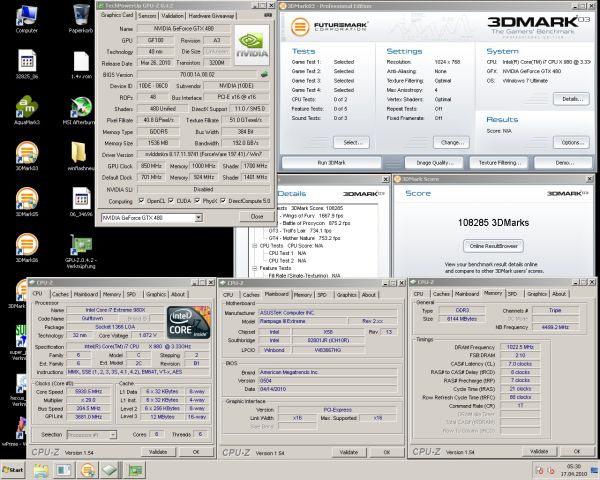This screenshot has height=480, width=600.
Task: Click the 3DMark orange taskbar icon
Action: click(88, 470)
